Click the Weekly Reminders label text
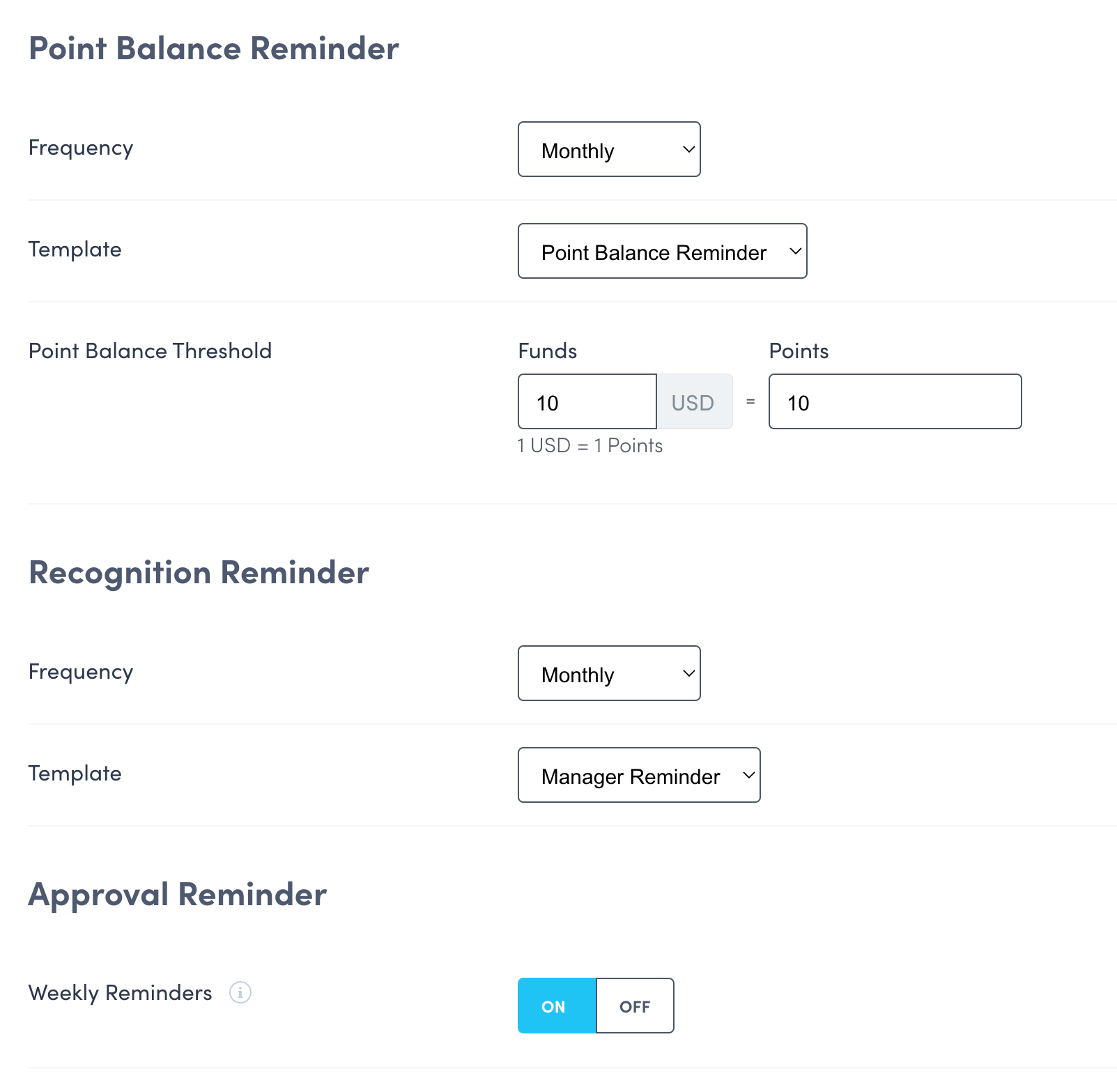The width and height of the screenshot is (1117, 1092). coord(119,993)
